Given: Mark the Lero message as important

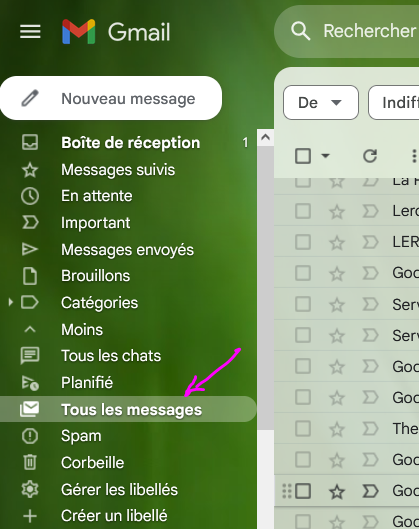Looking at the screenshot, I should coord(370,212).
